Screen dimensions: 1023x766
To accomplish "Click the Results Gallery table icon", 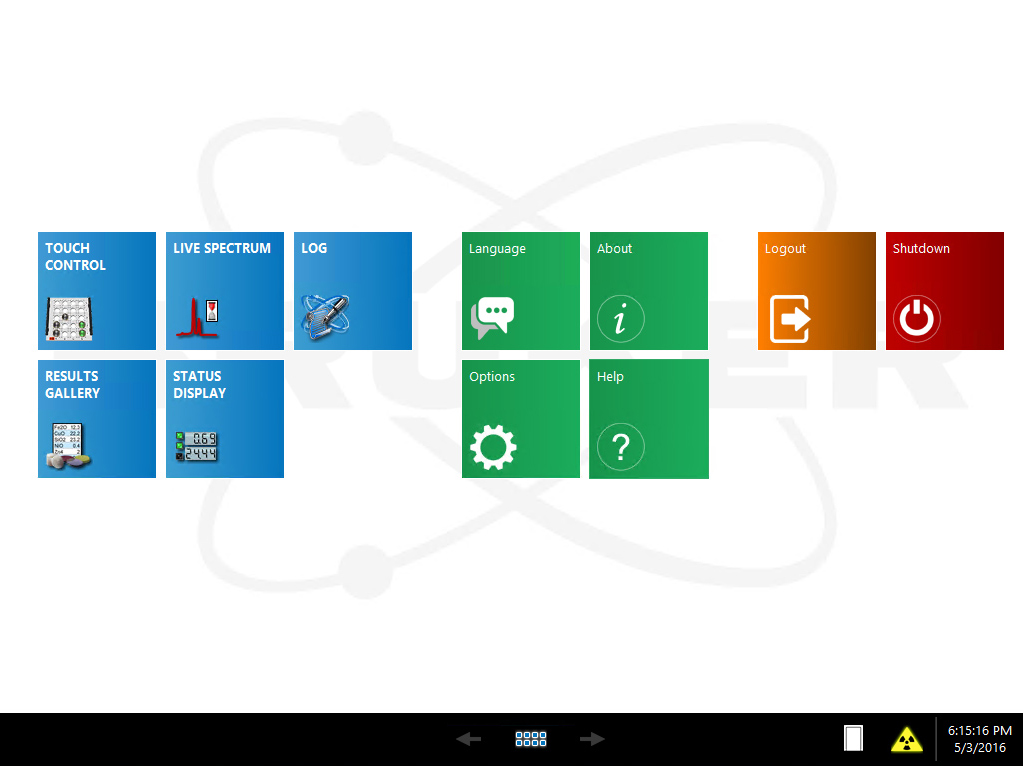I will [x=69, y=447].
